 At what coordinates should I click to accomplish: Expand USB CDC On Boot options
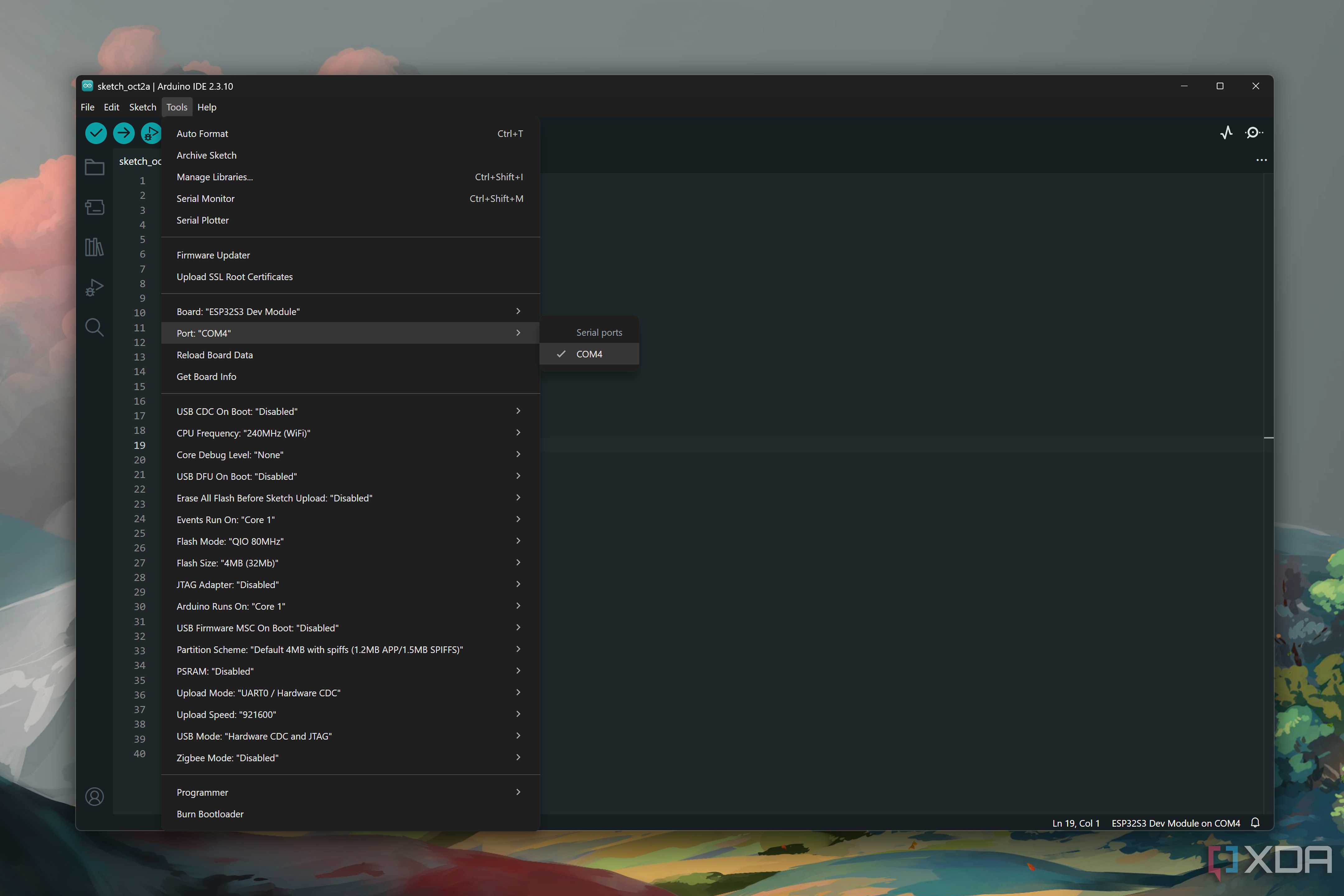click(x=350, y=411)
